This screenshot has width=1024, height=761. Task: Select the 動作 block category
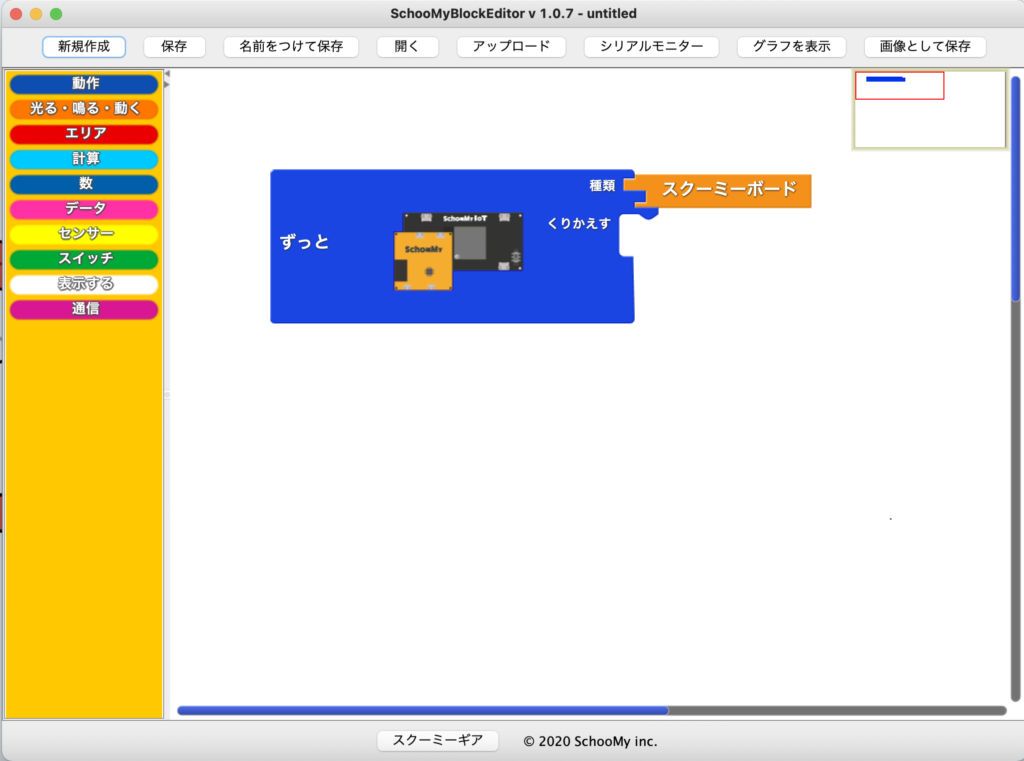click(84, 84)
